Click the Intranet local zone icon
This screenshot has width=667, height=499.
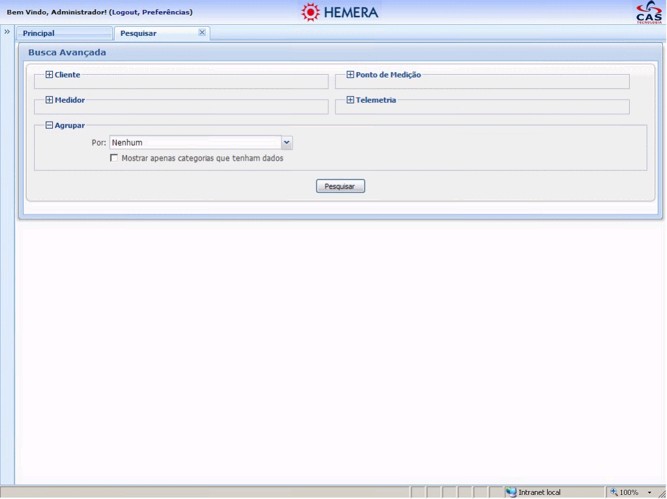(511, 492)
